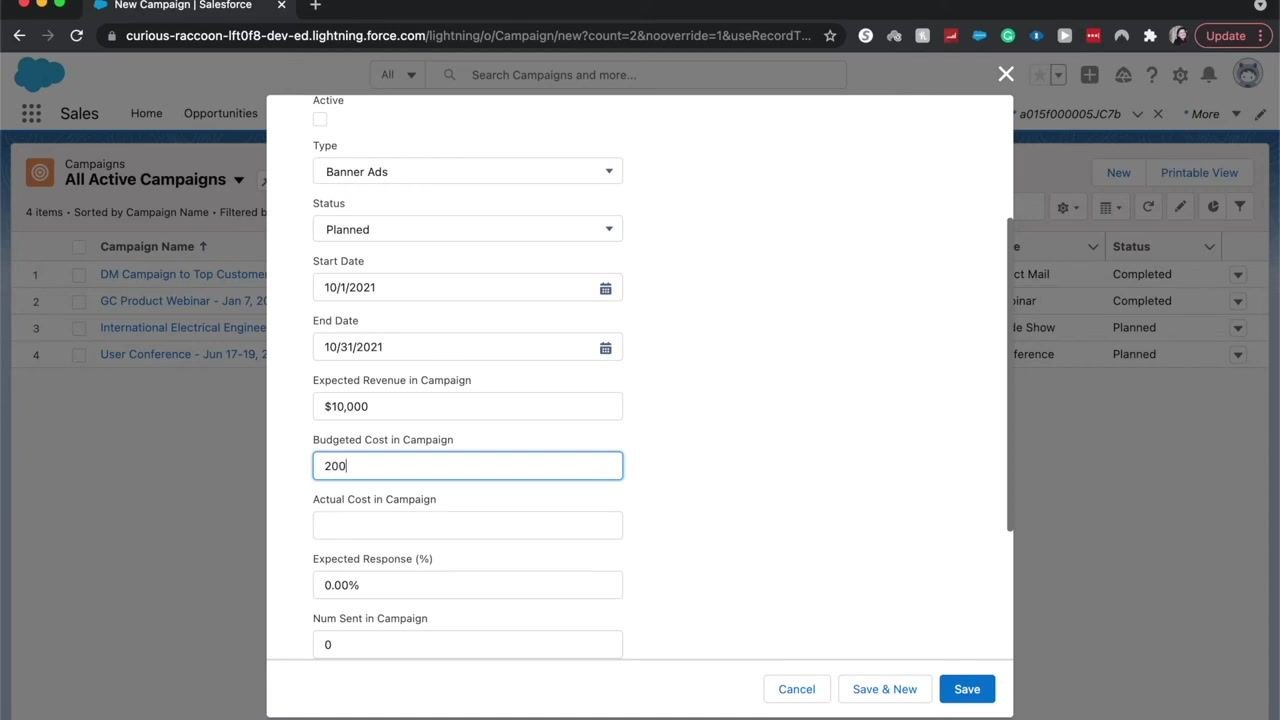
Task: Open the End Date calendar picker
Action: pos(605,348)
